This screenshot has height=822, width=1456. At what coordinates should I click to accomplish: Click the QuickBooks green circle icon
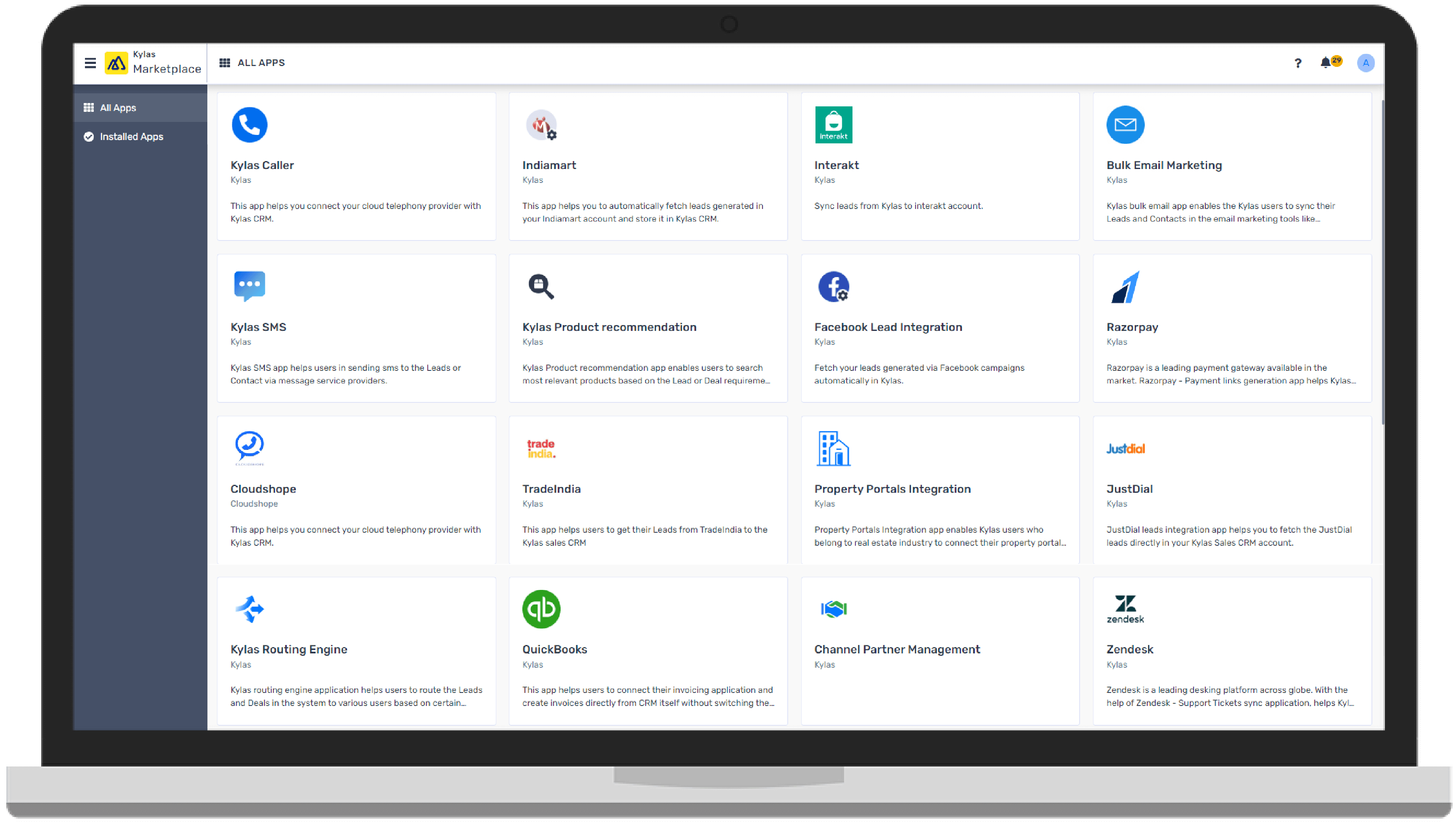click(541, 609)
